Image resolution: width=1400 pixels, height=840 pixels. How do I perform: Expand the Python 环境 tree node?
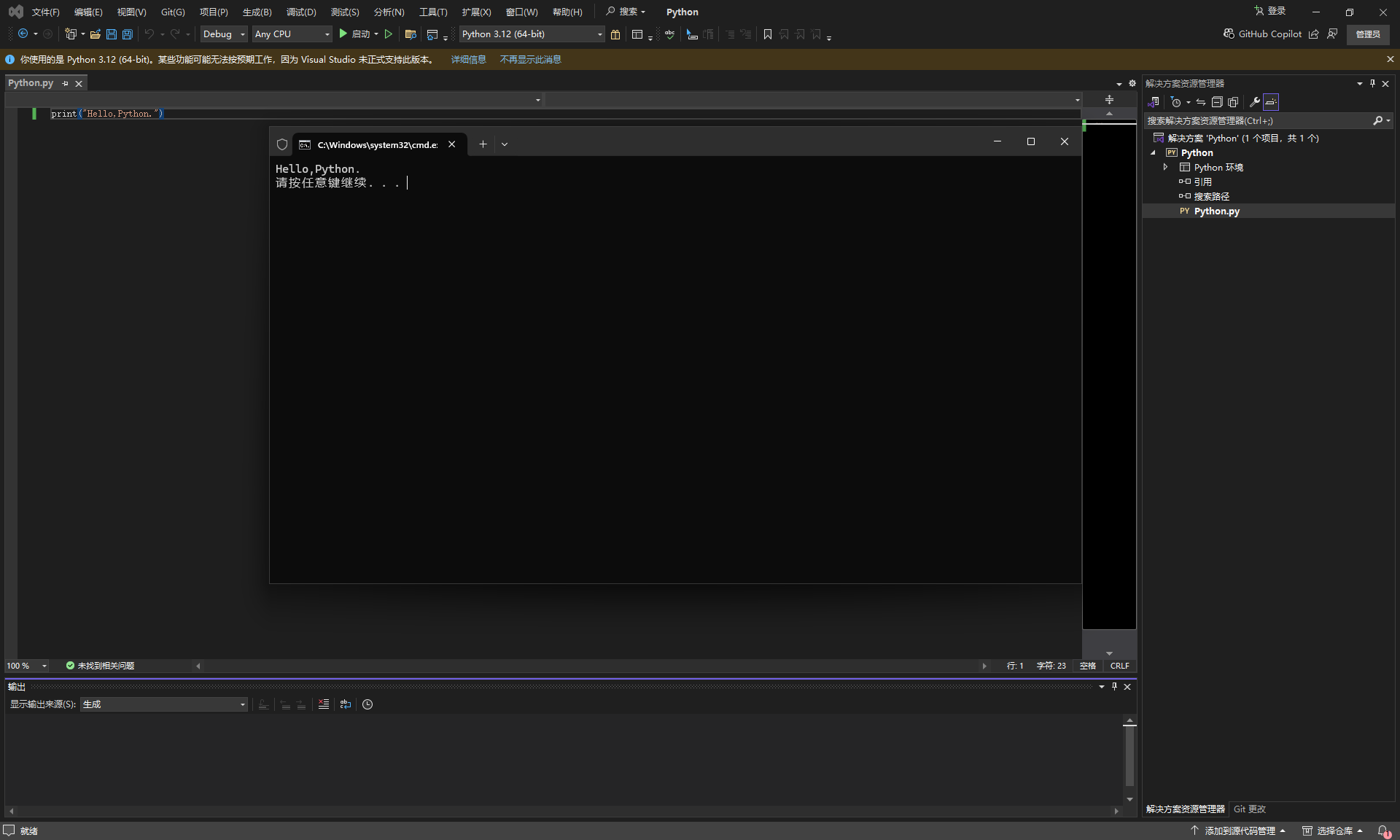(1165, 167)
